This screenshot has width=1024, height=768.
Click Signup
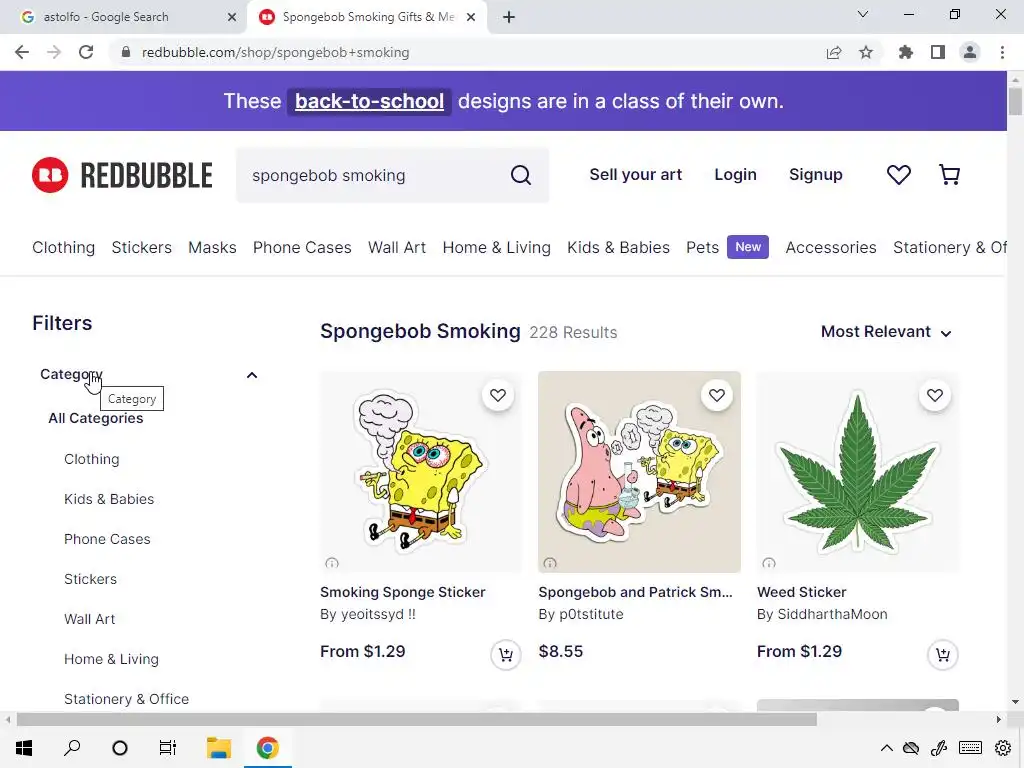click(x=816, y=174)
